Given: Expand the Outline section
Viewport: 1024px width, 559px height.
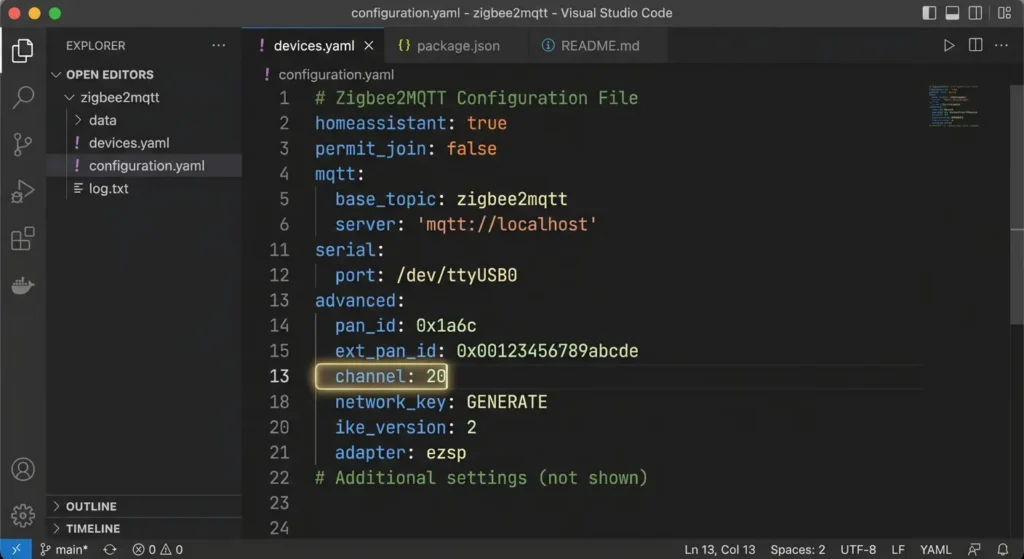Looking at the screenshot, I should pos(91,506).
